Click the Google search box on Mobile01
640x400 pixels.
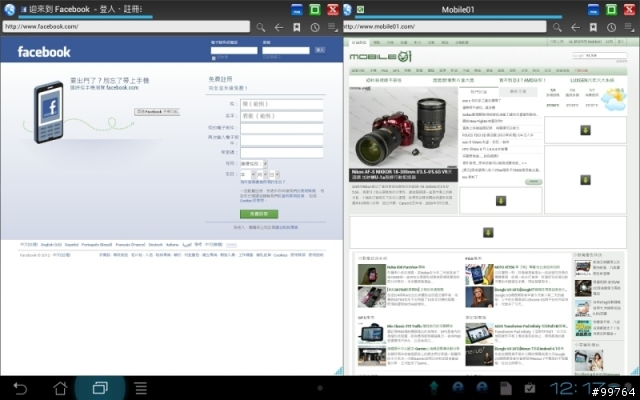pos(599,55)
